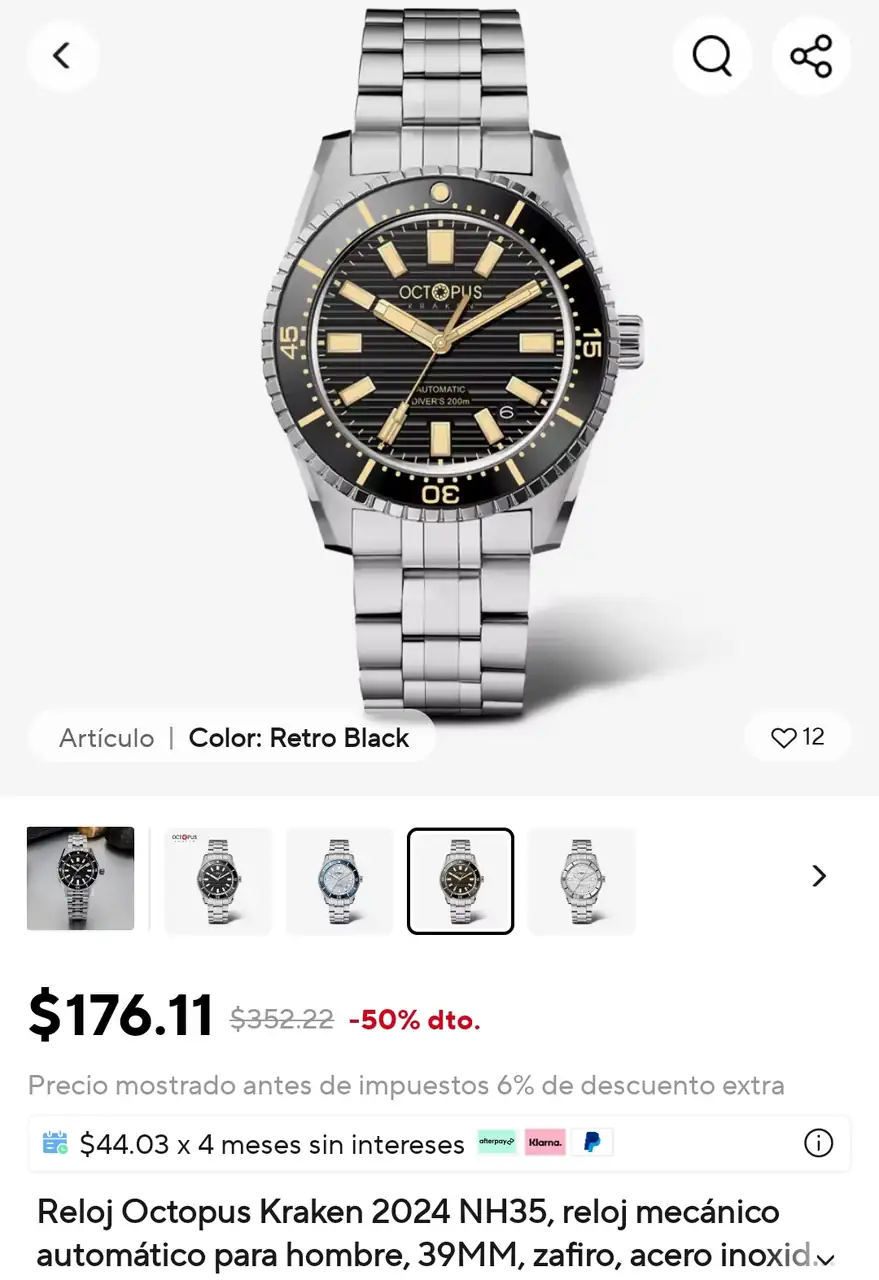
Task: Open search using the magnifier icon
Action: (x=712, y=56)
